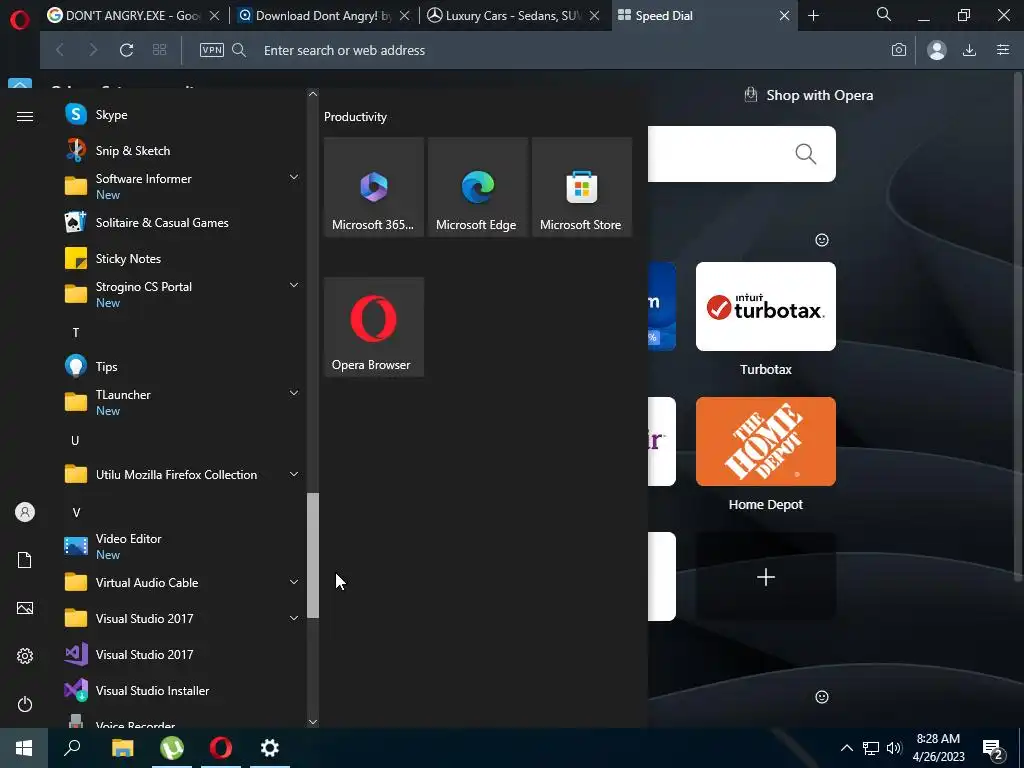Open Opera downloads icon
1024x768 pixels.
point(969,50)
